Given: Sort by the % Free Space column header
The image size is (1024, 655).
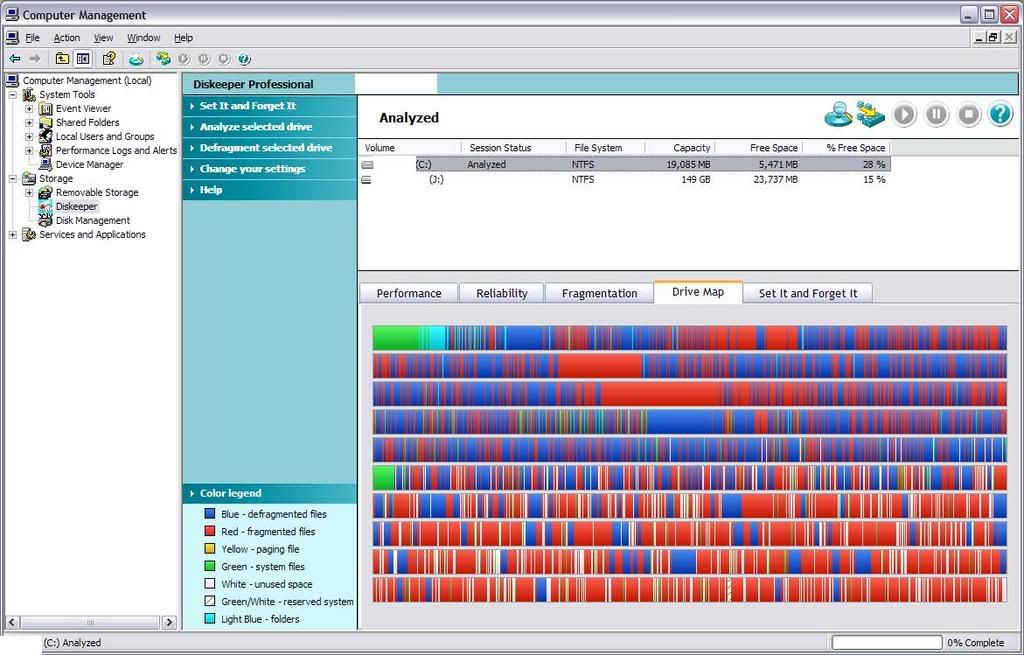Looking at the screenshot, I should 846,148.
